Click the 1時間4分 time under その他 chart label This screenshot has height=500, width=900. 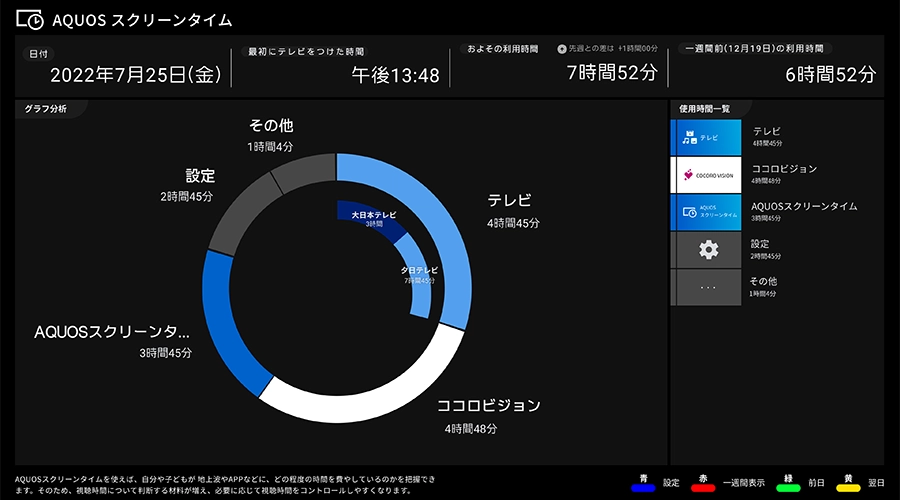[270, 147]
